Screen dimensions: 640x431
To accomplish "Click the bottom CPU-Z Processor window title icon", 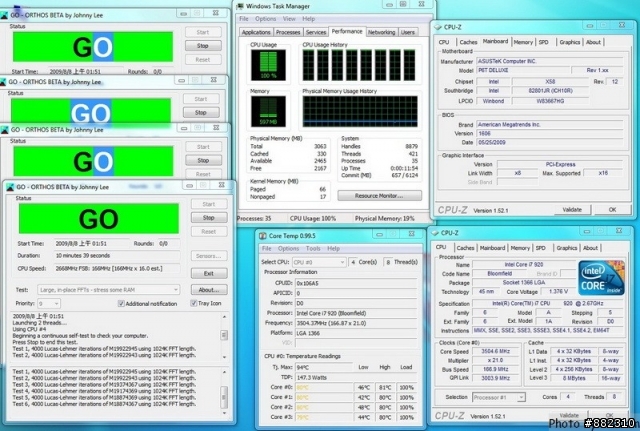I will (x=435, y=233).
